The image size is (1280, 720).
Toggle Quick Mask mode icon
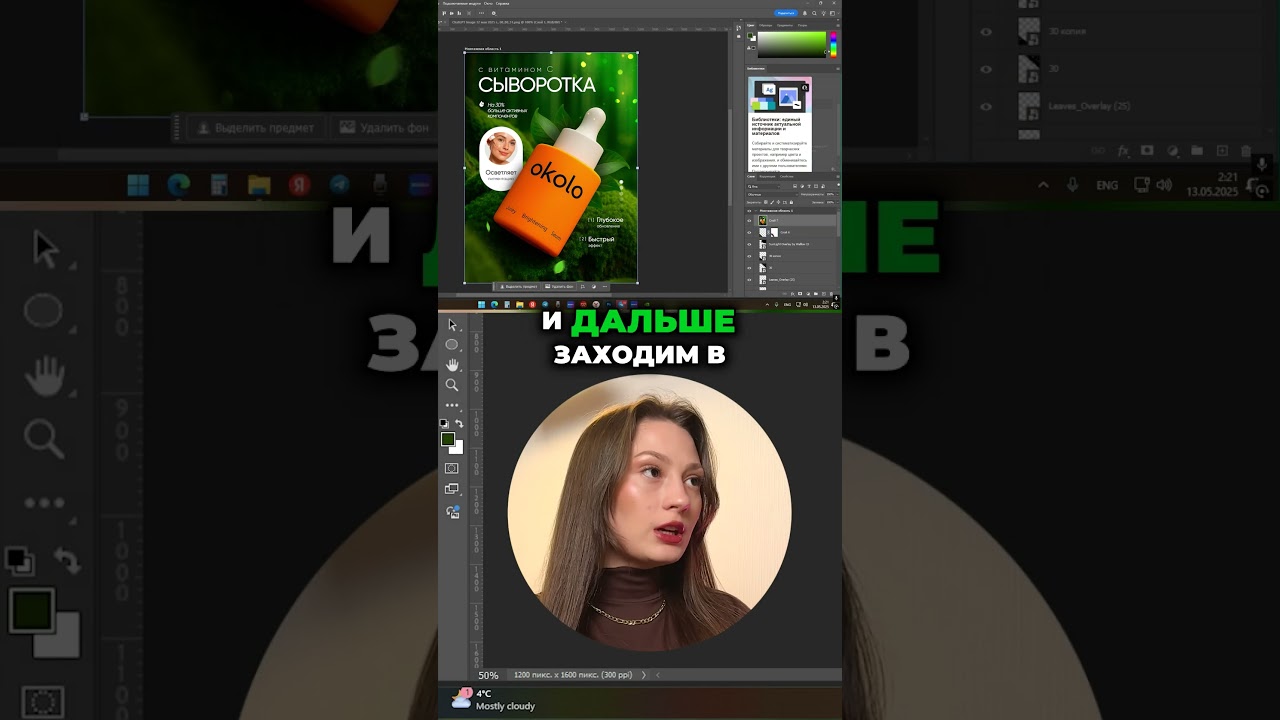click(x=452, y=468)
